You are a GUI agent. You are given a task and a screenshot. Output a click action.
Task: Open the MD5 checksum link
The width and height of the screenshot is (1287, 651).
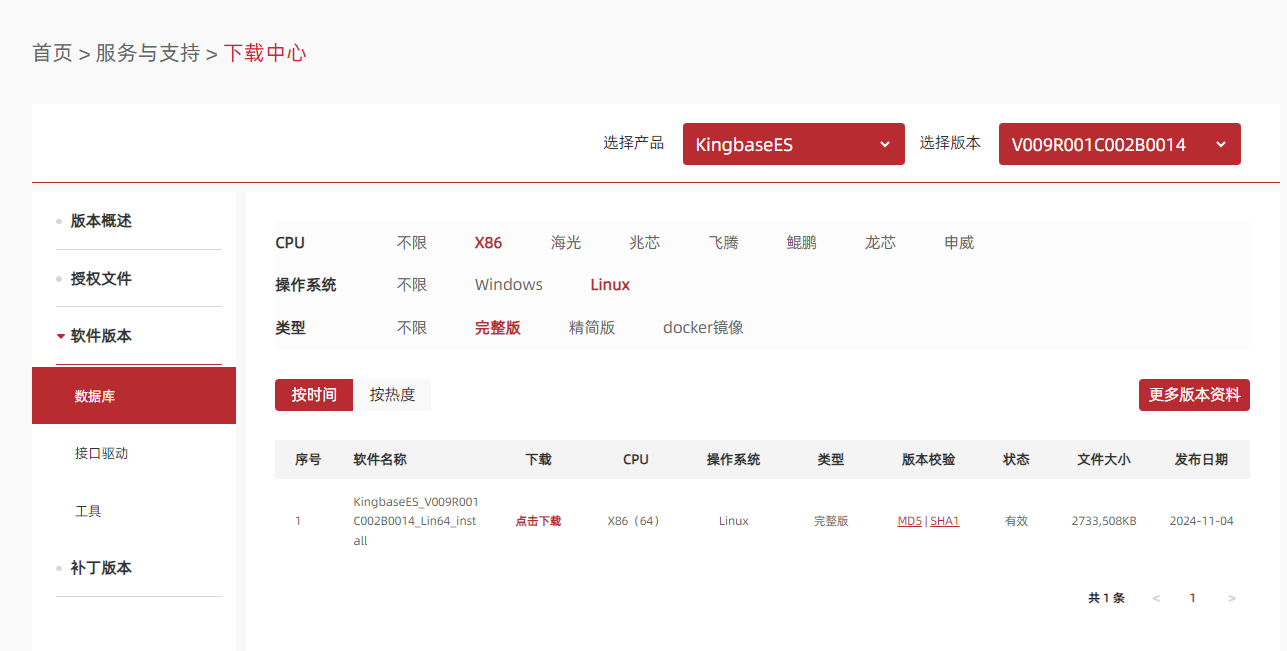[x=909, y=521]
